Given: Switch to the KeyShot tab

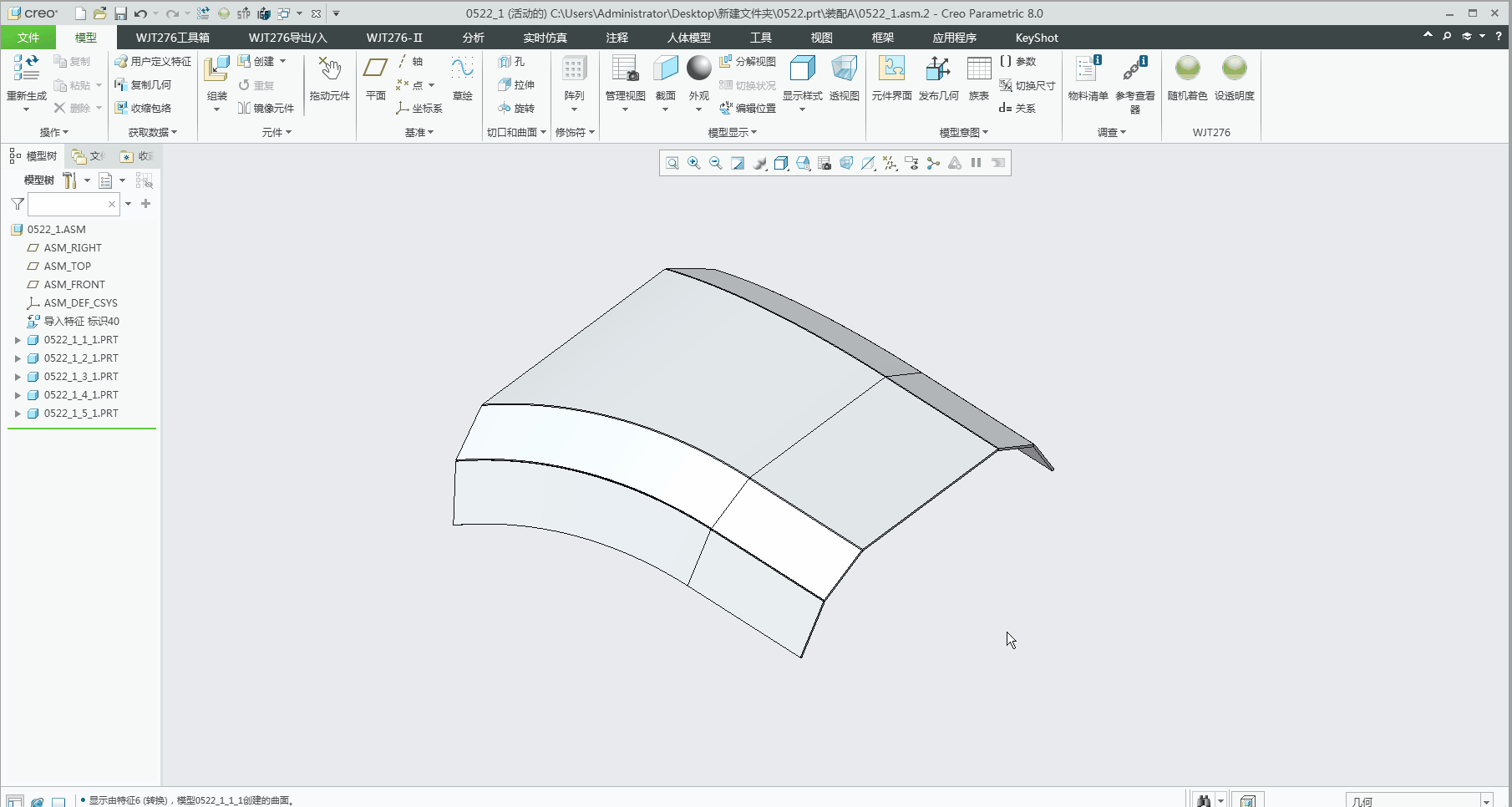Looking at the screenshot, I should pos(1037,38).
